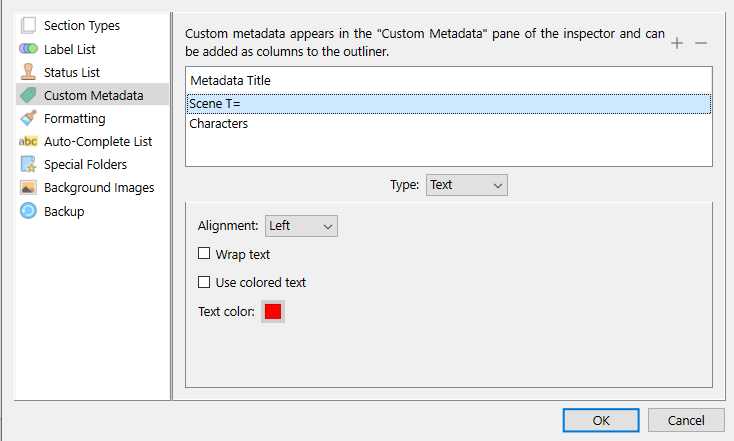Remove selected metadata field with minus
Viewport: 734px width, 441px height.
pyautogui.click(x=701, y=43)
